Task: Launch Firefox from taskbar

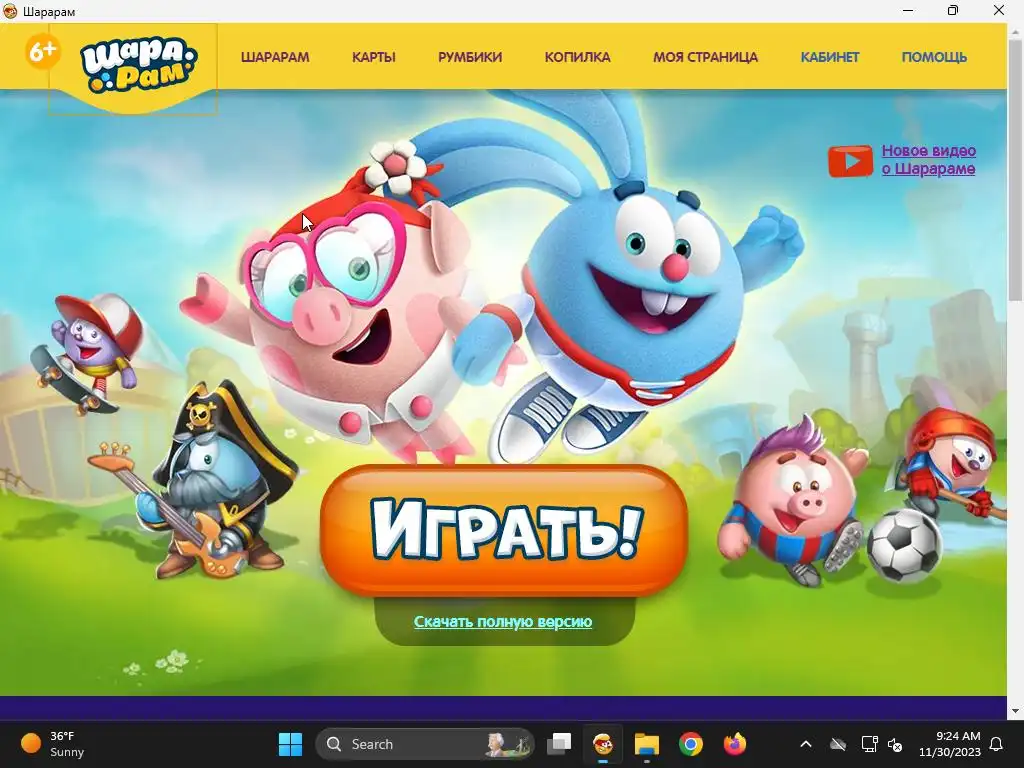Action: pyautogui.click(x=735, y=744)
